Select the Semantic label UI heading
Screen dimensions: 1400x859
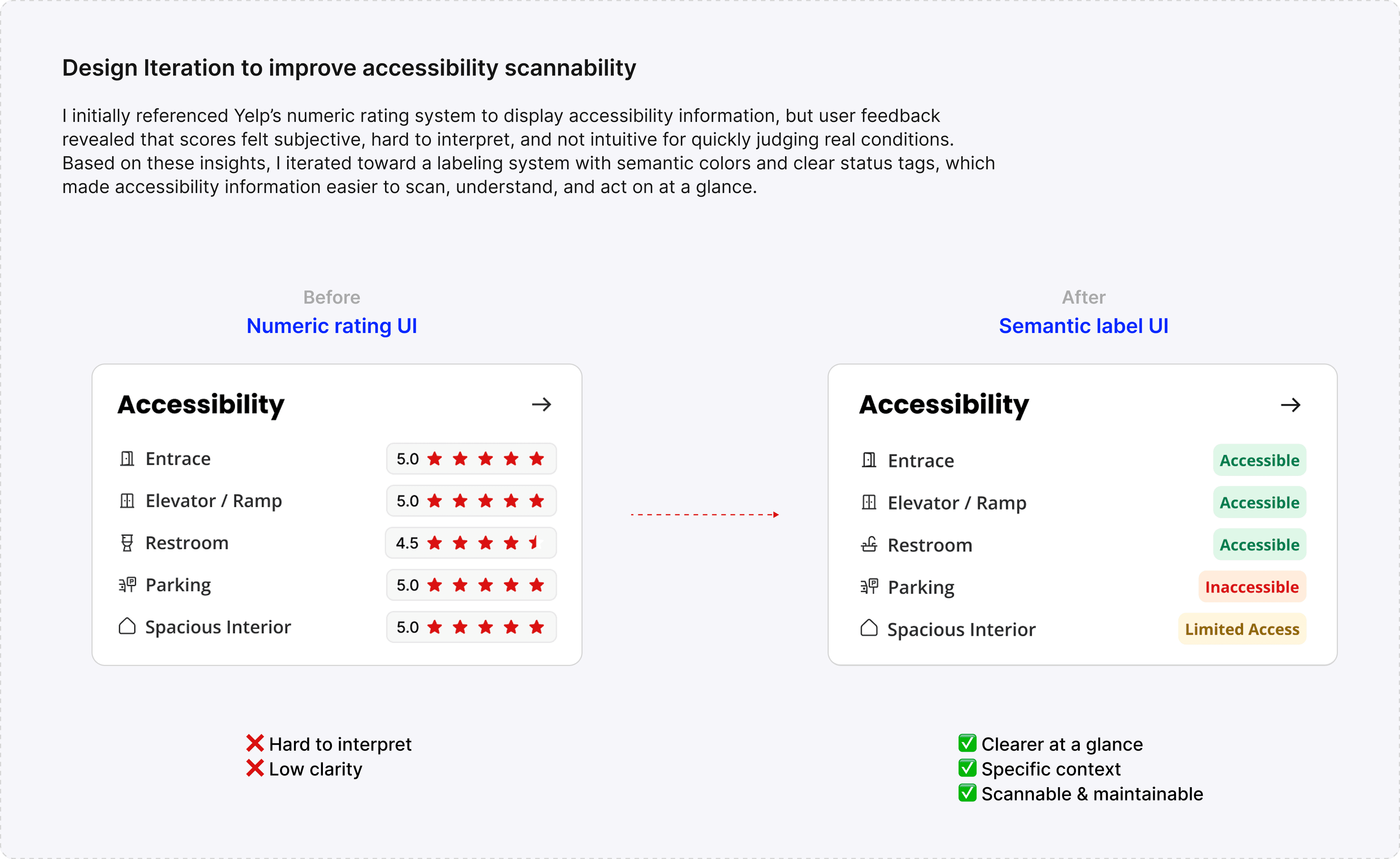[x=1083, y=326]
